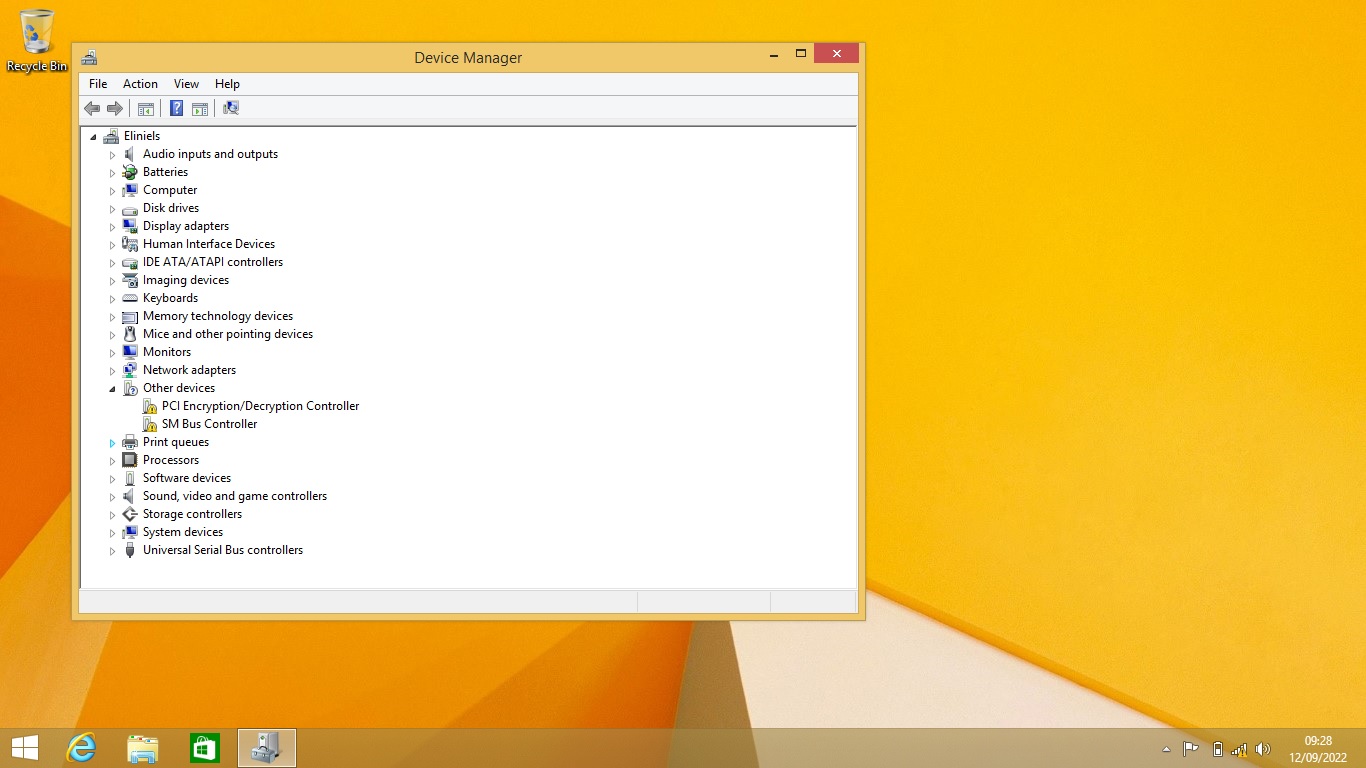Select the Processors chip icon

tap(130, 460)
